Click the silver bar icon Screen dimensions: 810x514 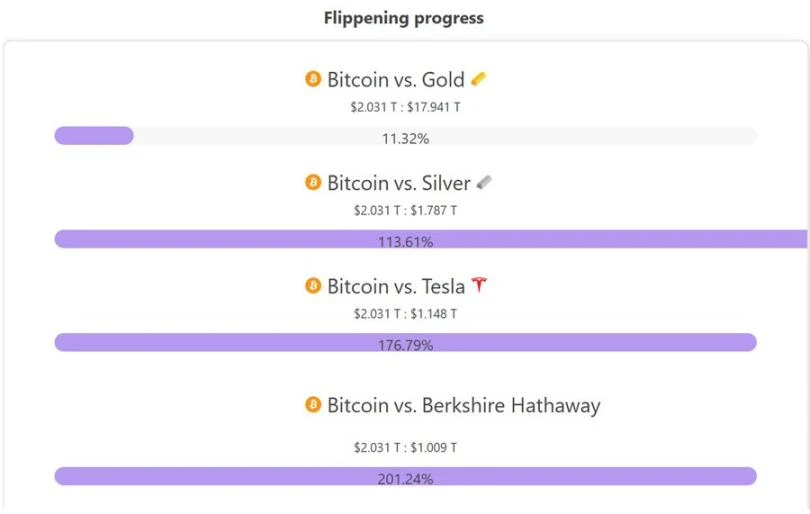click(x=484, y=183)
